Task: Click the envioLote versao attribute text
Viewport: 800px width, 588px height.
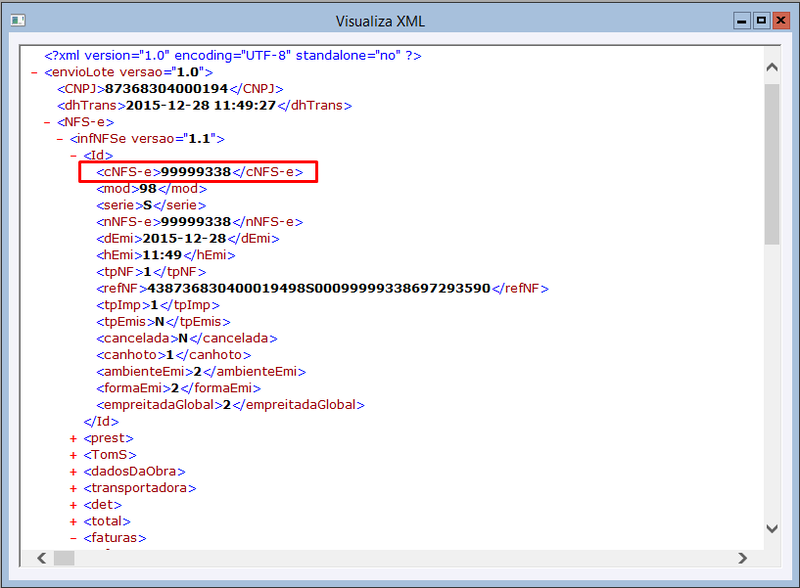Action: pyautogui.click(x=166, y=72)
